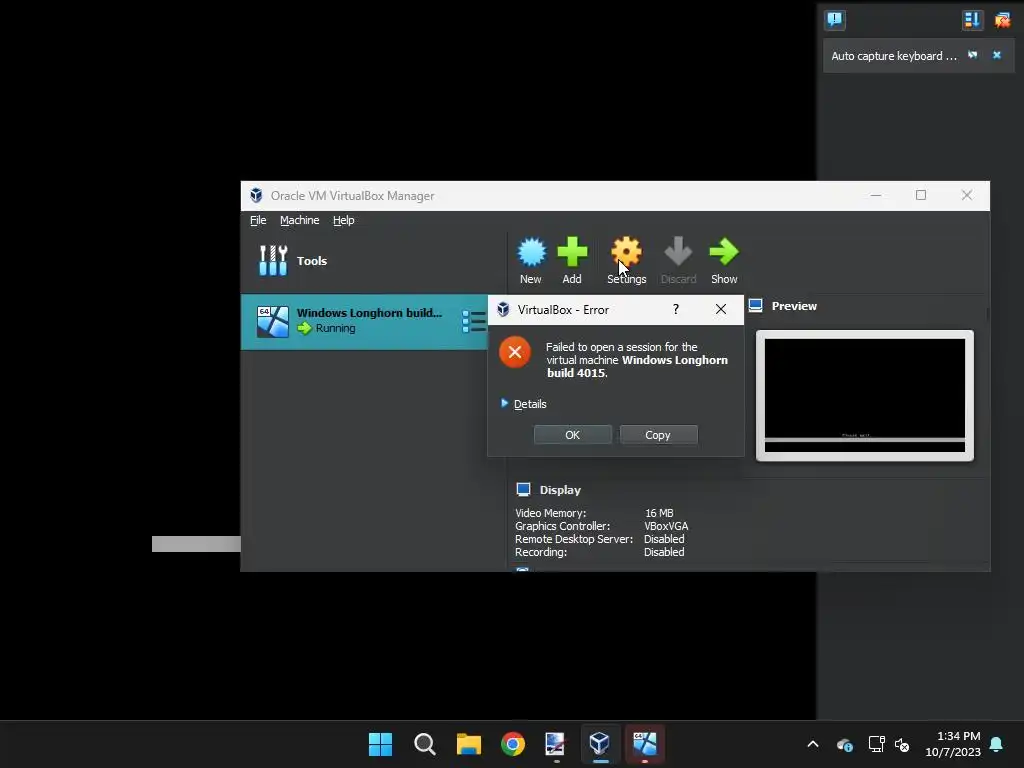The width and height of the screenshot is (1024, 768).
Task: Click the green Add machine icon
Action: coord(572,251)
